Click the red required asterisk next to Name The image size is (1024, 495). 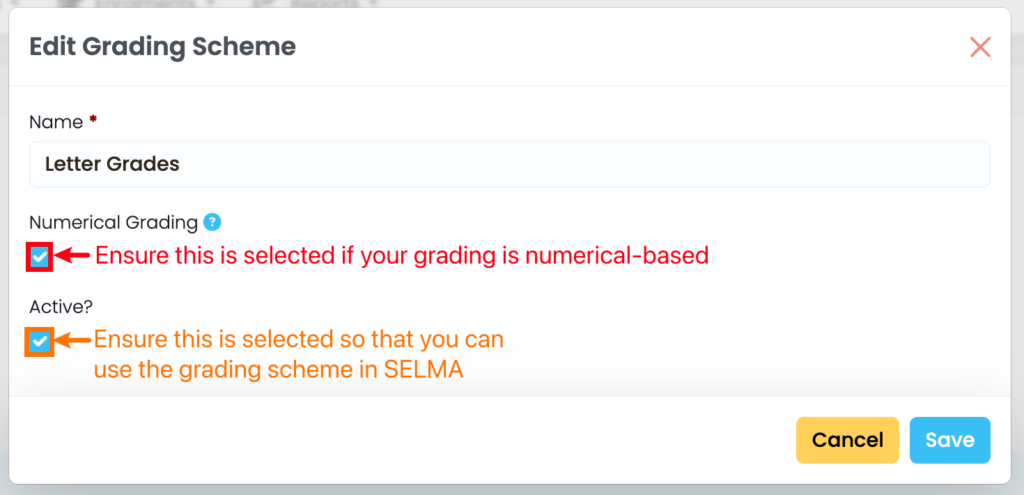pos(93,121)
